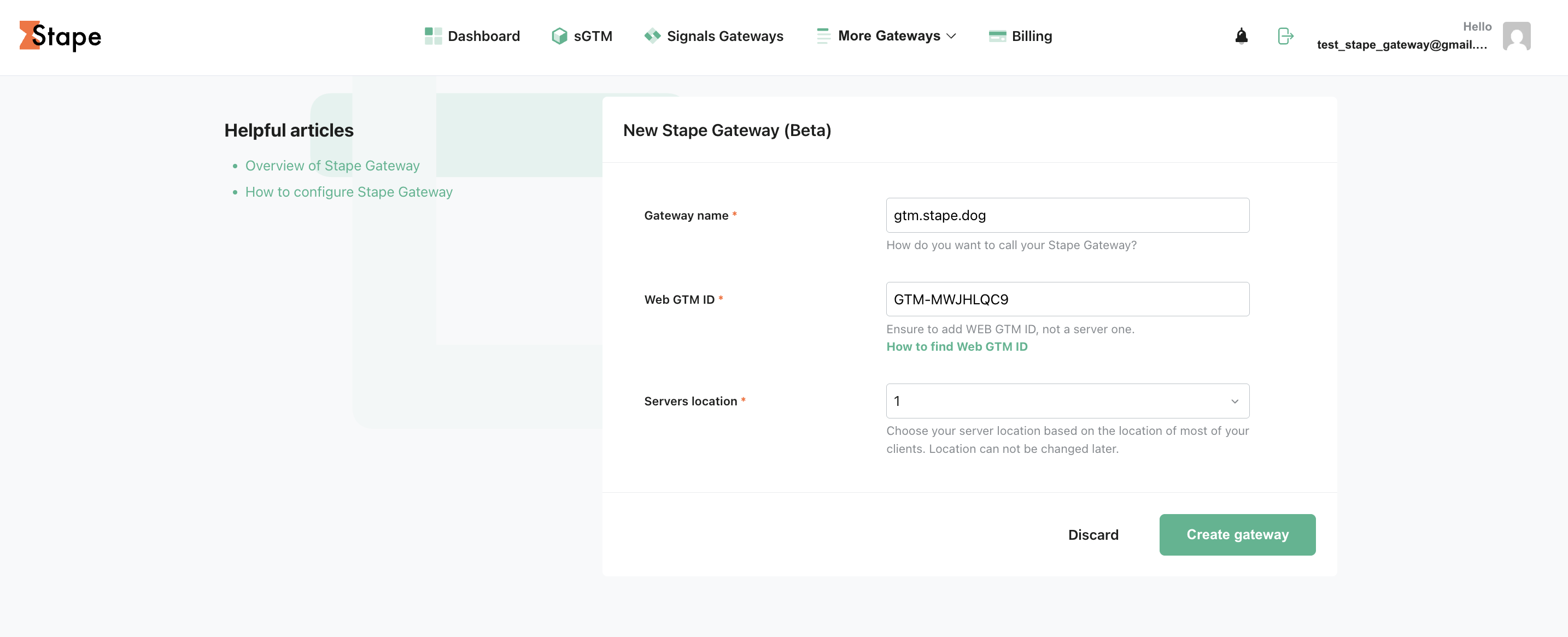
Task: Click the Gateway name input field
Action: pos(1068,215)
